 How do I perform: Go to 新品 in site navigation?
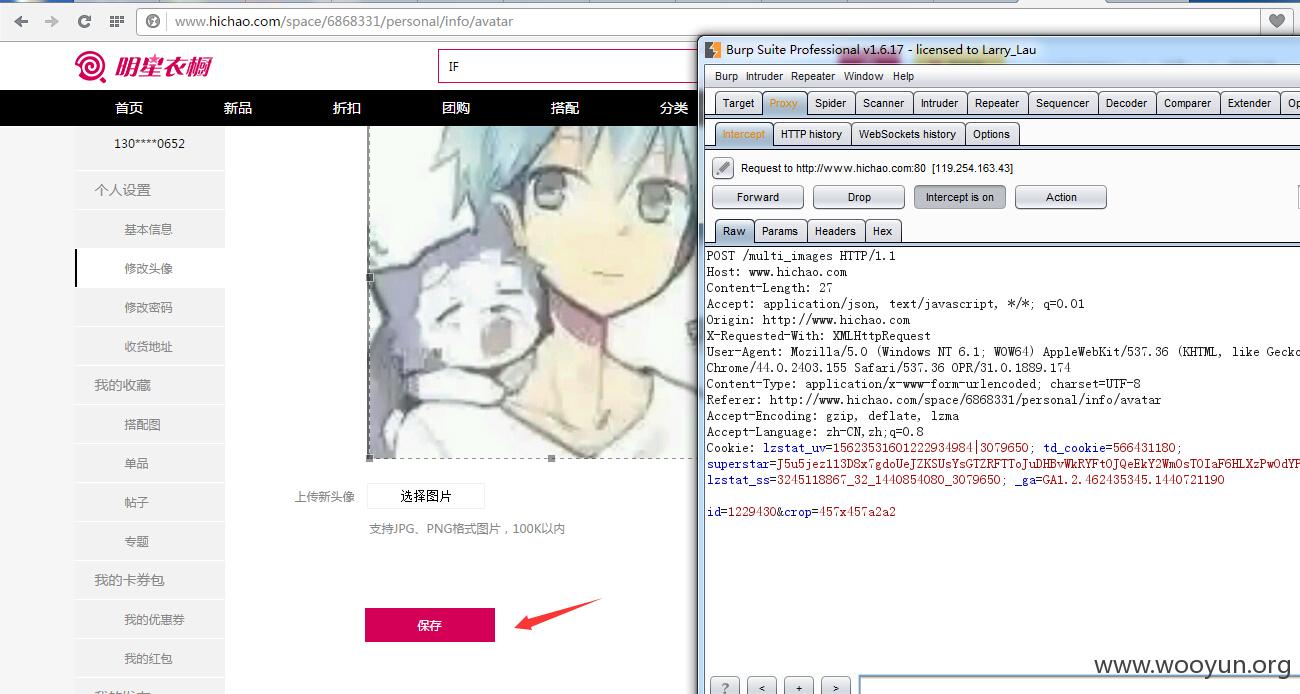point(238,108)
